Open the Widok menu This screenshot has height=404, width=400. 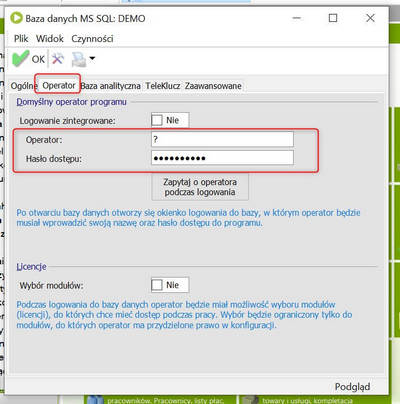pyautogui.click(x=50, y=39)
